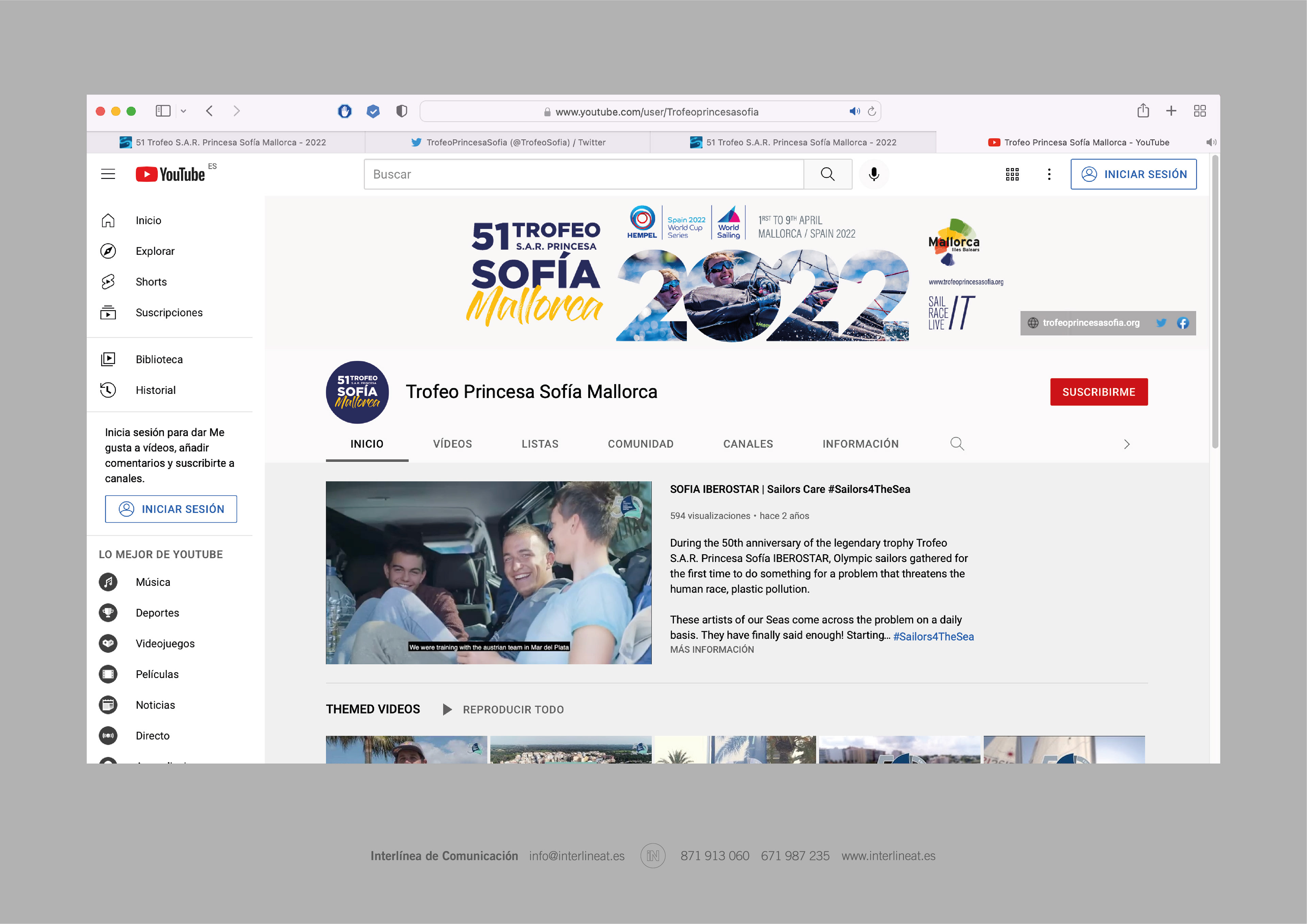Image resolution: width=1307 pixels, height=924 pixels.
Task: Search within channel using magnifier icon
Action: point(957,444)
